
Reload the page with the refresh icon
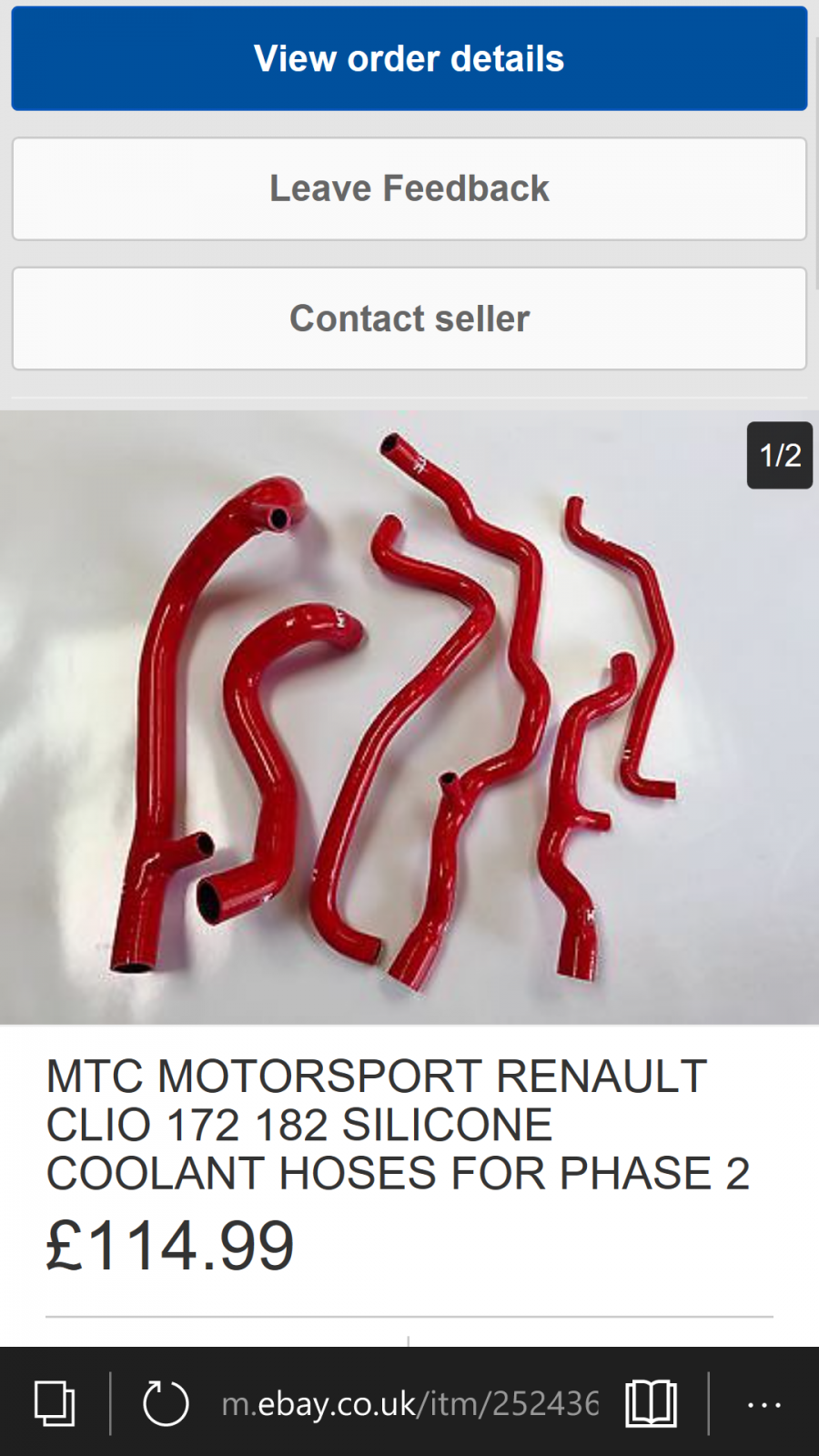point(166,1402)
